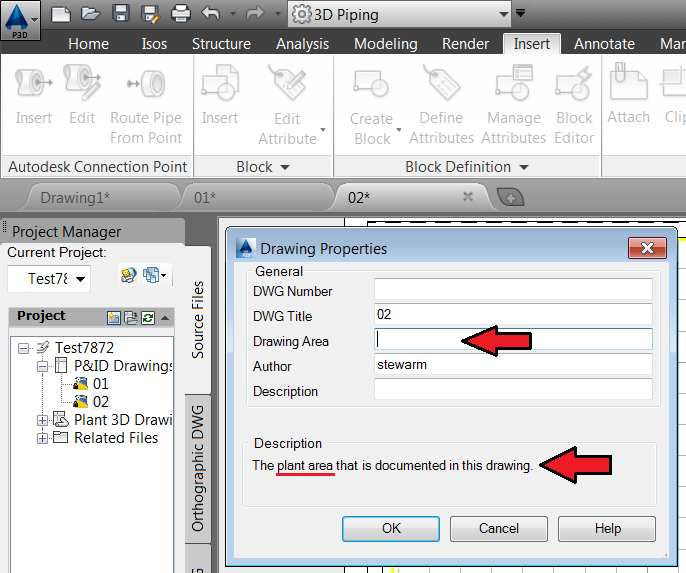Select the Annotate ribbon tab
686x573 pixels.
pos(604,44)
